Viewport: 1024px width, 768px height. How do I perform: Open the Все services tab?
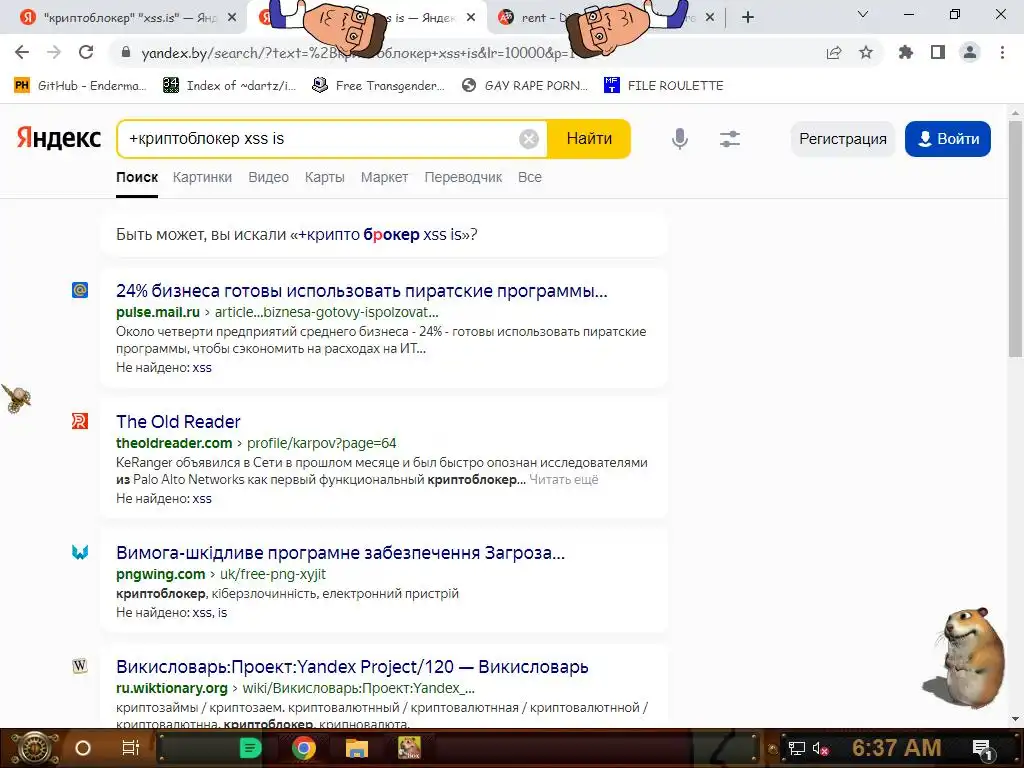click(x=530, y=177)
